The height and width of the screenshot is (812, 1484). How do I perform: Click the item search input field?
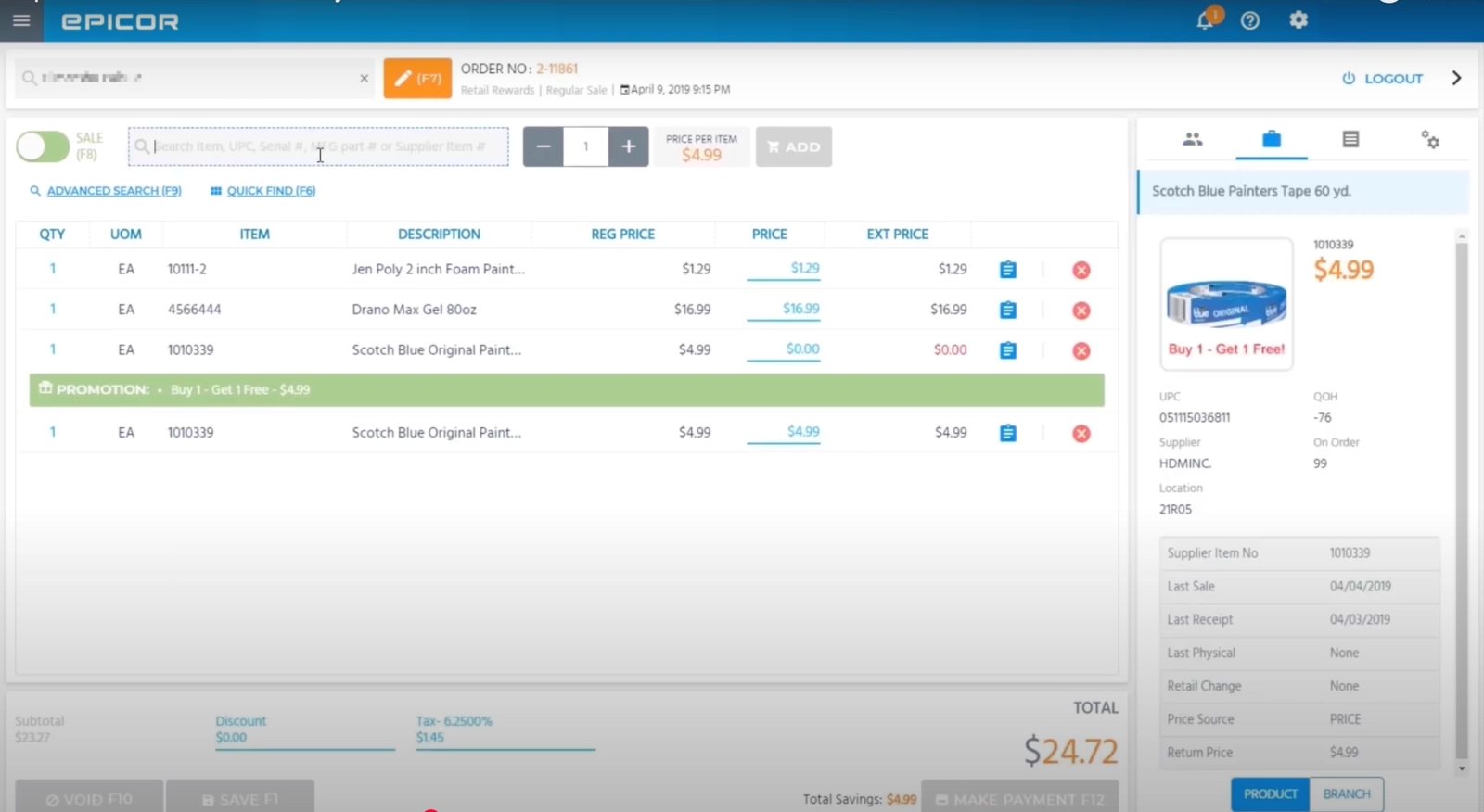[318, 146]
